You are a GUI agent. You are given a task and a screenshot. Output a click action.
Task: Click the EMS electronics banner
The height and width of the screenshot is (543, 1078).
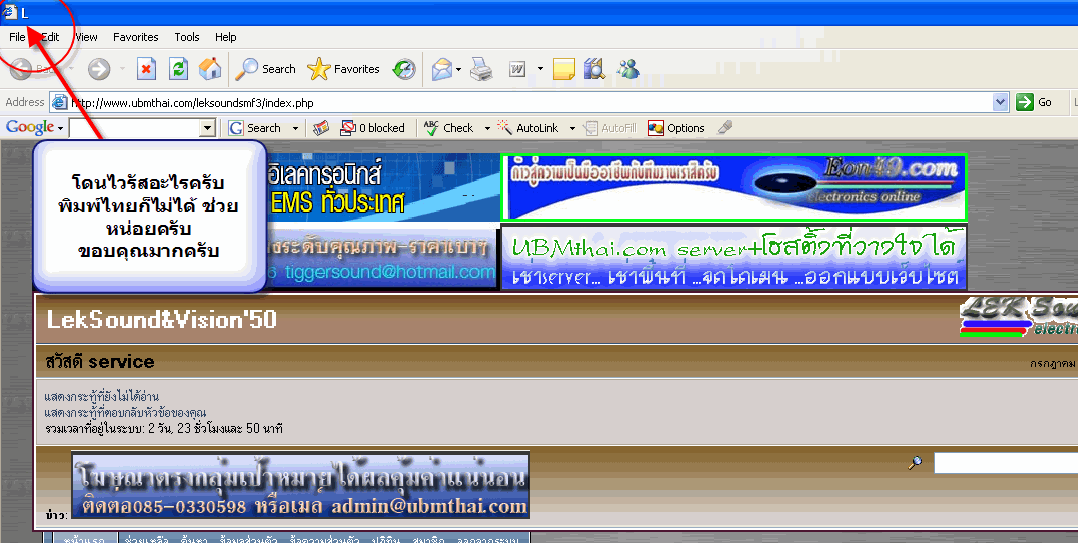tap(383, 187)
